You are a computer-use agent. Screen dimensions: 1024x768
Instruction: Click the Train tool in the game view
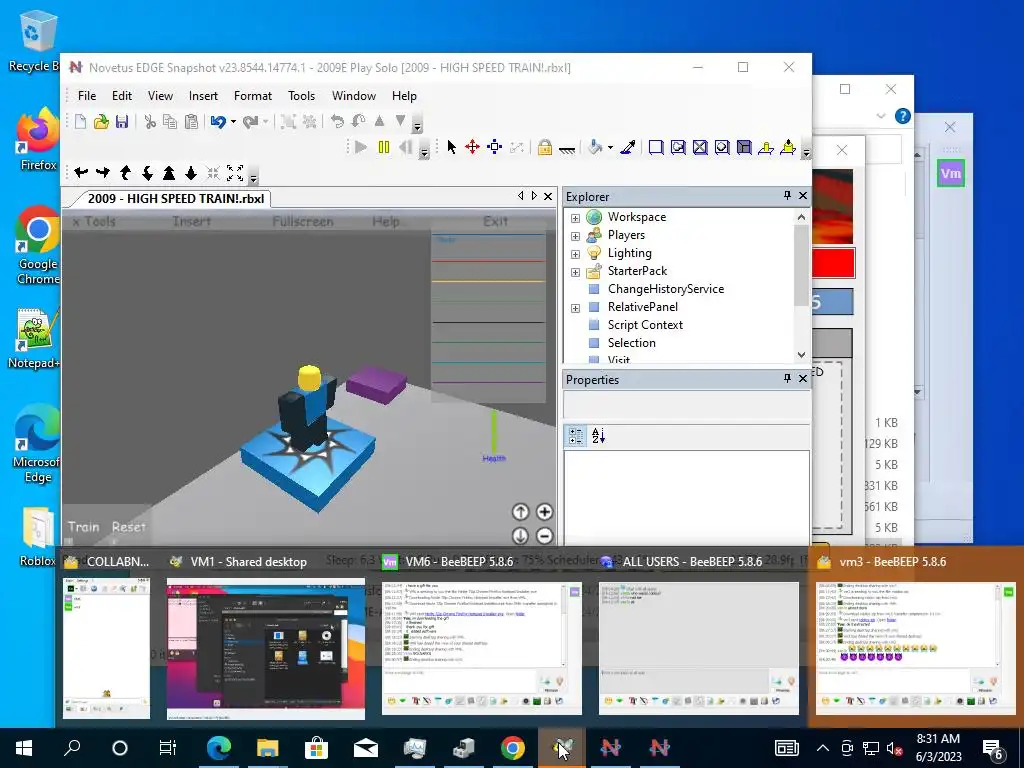click(84, 526)
